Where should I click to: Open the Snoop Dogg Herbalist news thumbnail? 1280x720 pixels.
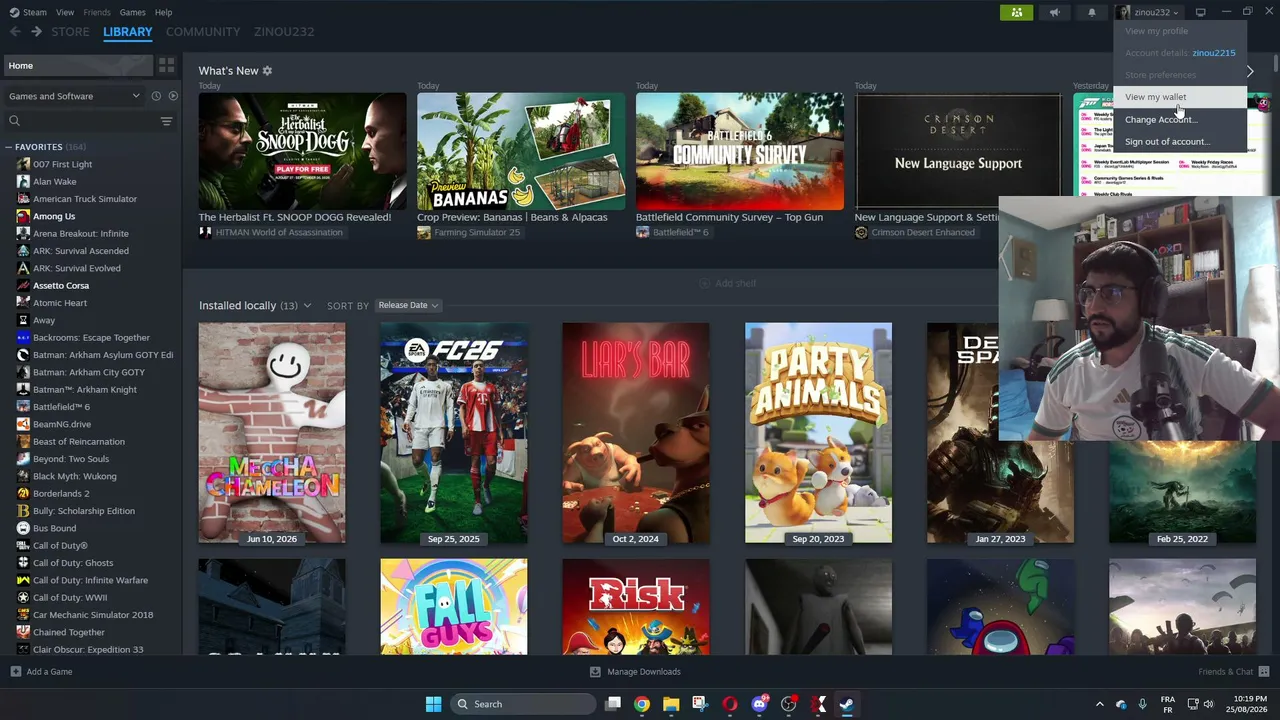[302, 152]
